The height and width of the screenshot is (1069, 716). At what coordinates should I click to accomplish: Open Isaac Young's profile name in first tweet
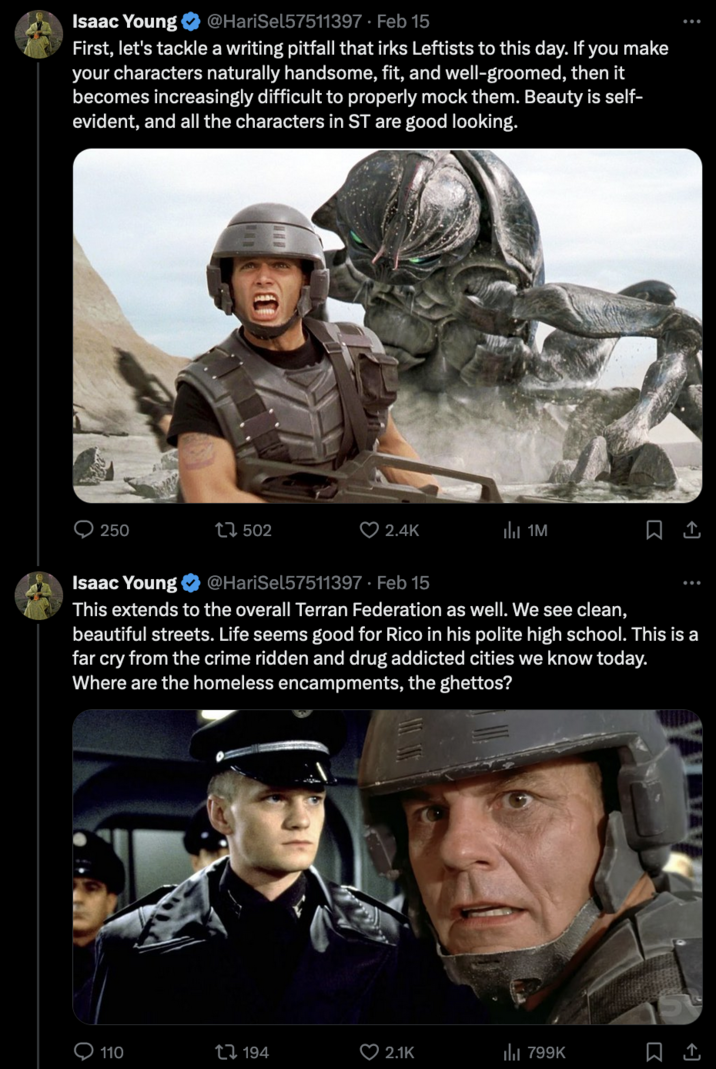[124, 21]
